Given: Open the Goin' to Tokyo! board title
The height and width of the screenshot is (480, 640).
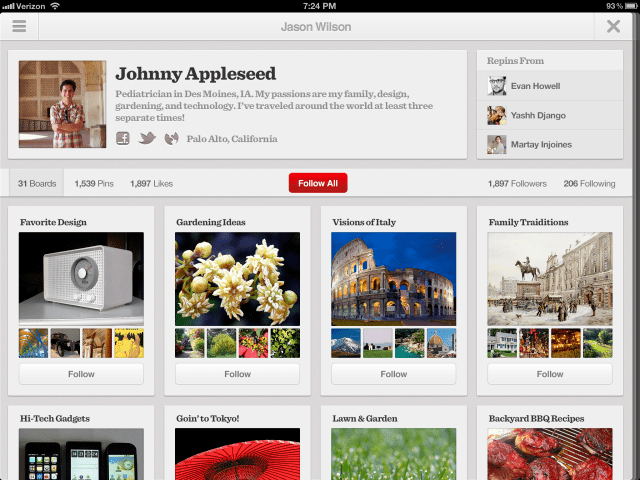Looking at the screenshot, I should tap(208, 418).
